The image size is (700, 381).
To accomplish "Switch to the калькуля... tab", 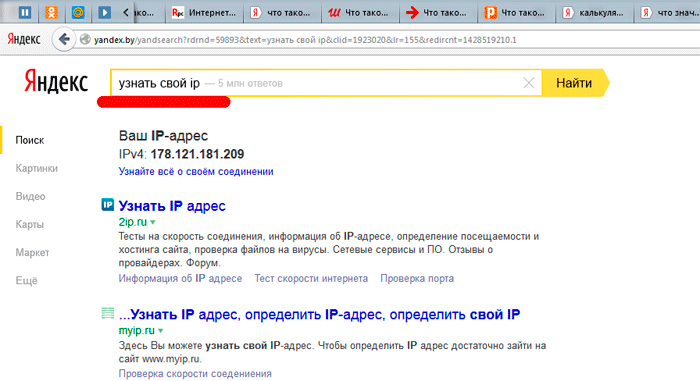I will click(594, 13).
